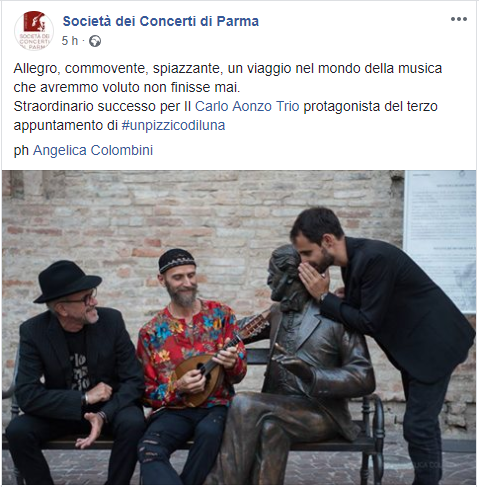This screenshot has width=479, height=487.
Task: Open Società dei Concerti di Parma profile picture
Action: pyautogui.click(x=34, y=31)
